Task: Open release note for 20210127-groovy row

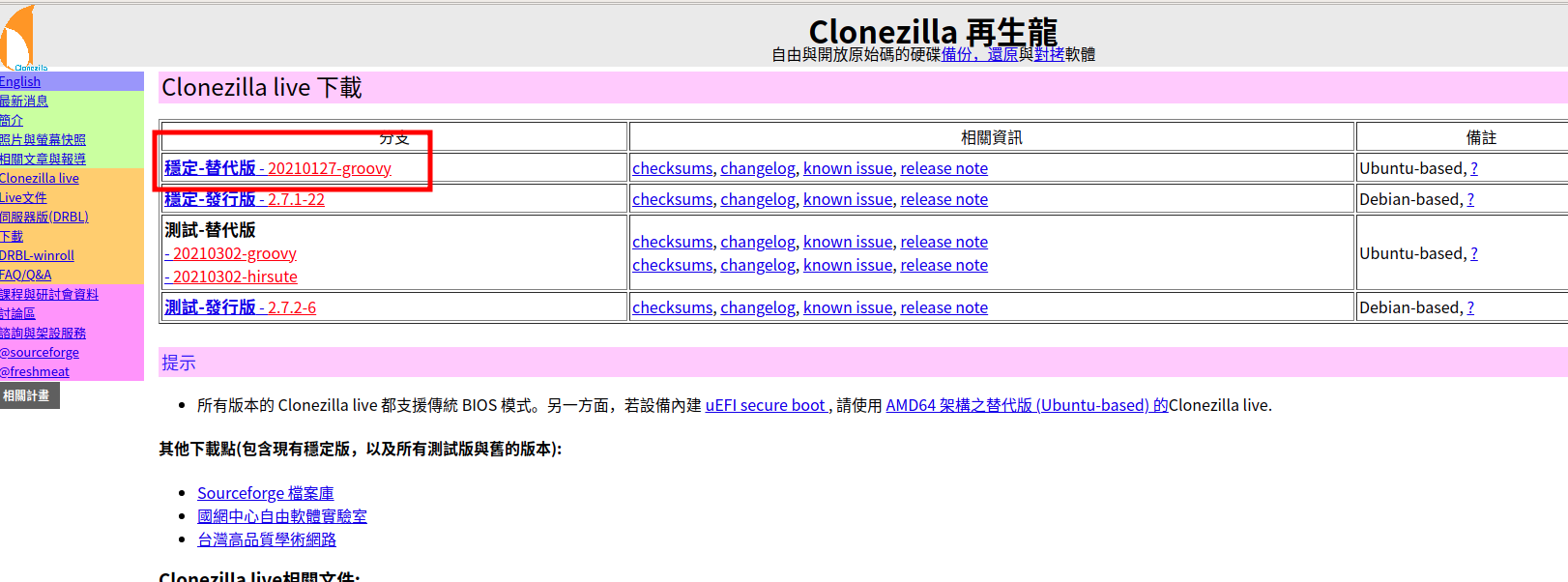Action: (x=944, y=168)
